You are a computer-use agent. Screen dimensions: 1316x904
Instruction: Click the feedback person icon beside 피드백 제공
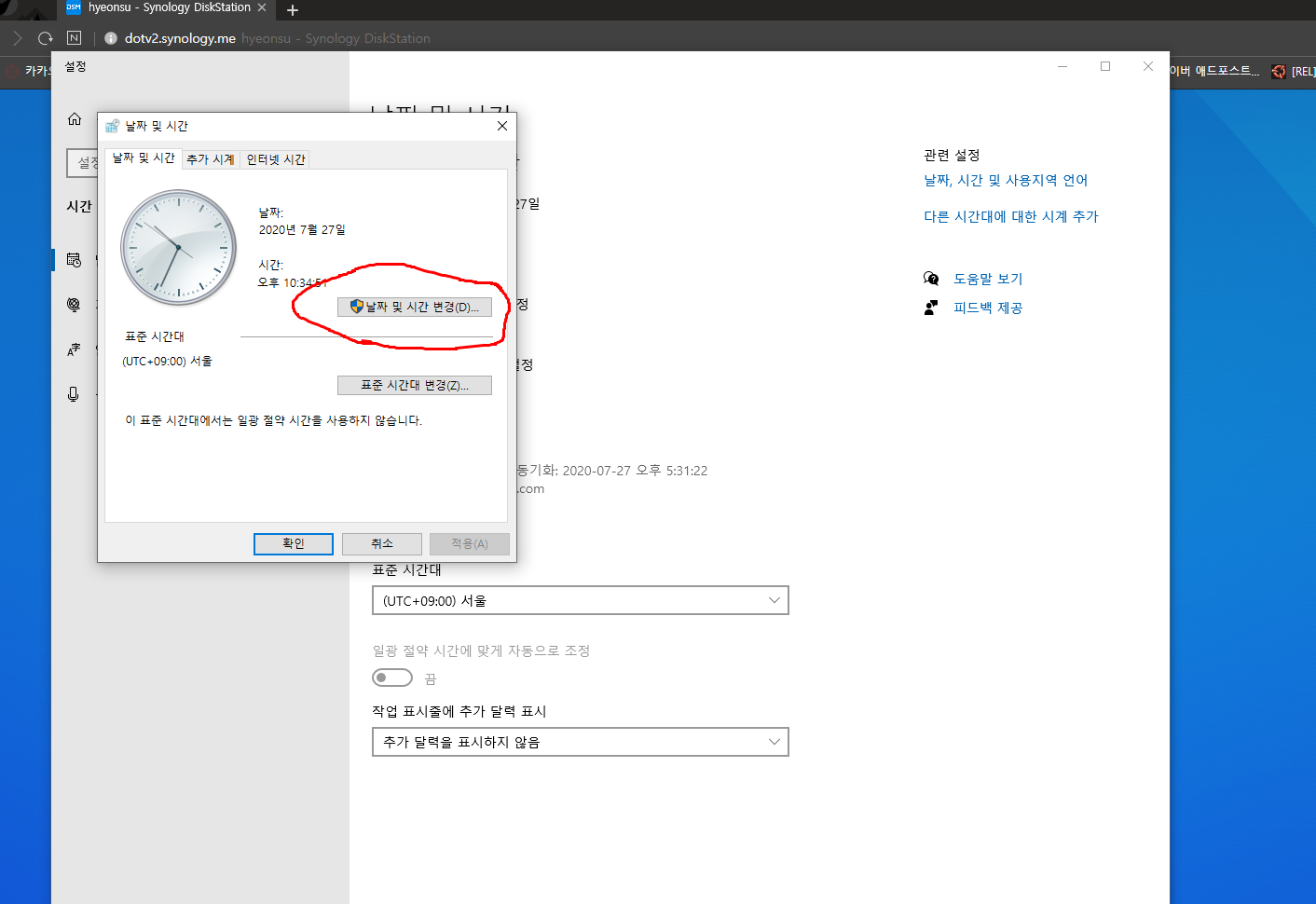click(x=931, y=308)
